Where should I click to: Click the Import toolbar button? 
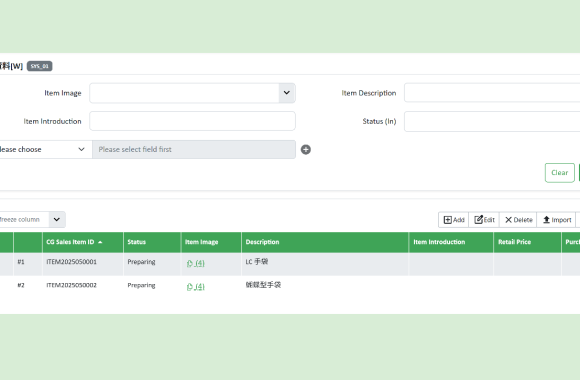pos(557,220)
